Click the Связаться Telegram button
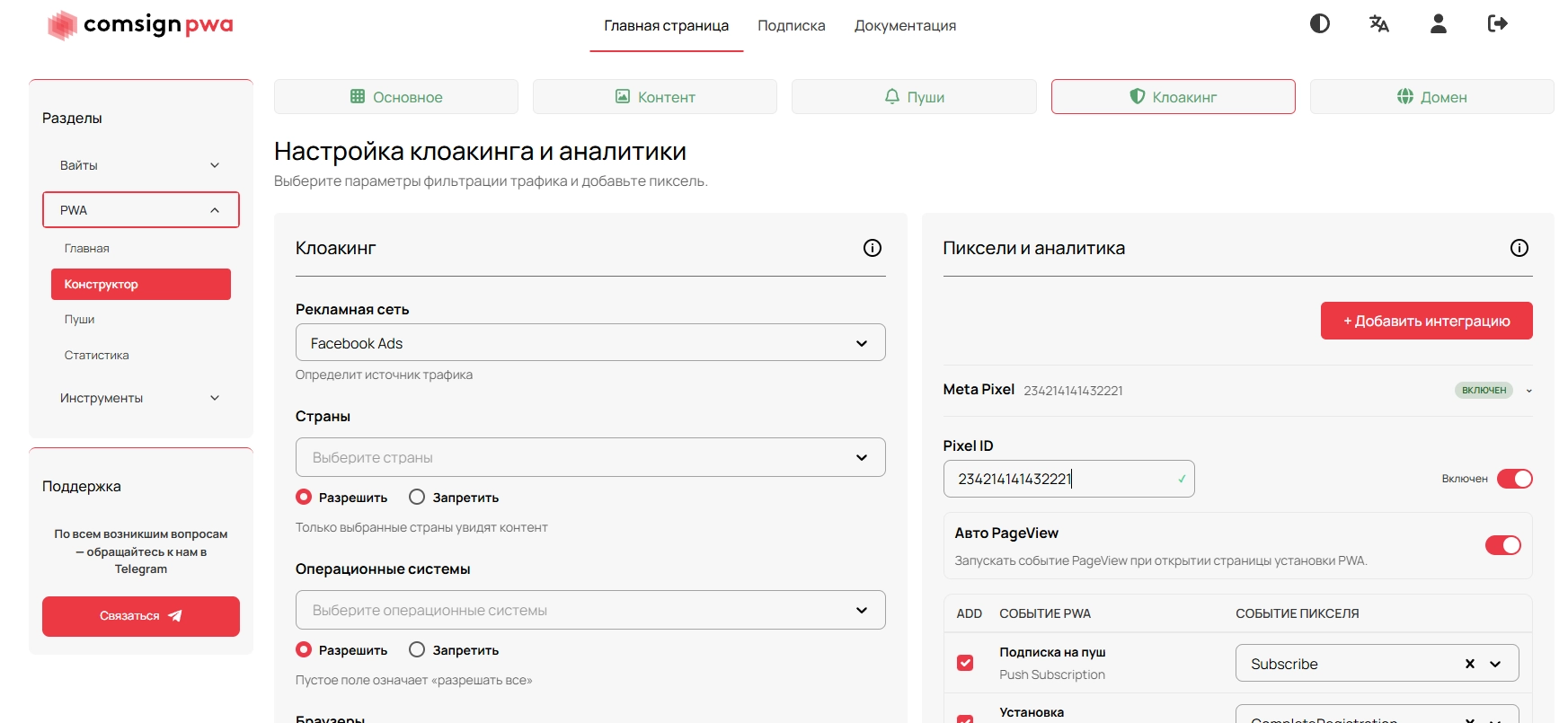Screen dimensions: 1568x723 pyautogui.click(x=141, y=616)
